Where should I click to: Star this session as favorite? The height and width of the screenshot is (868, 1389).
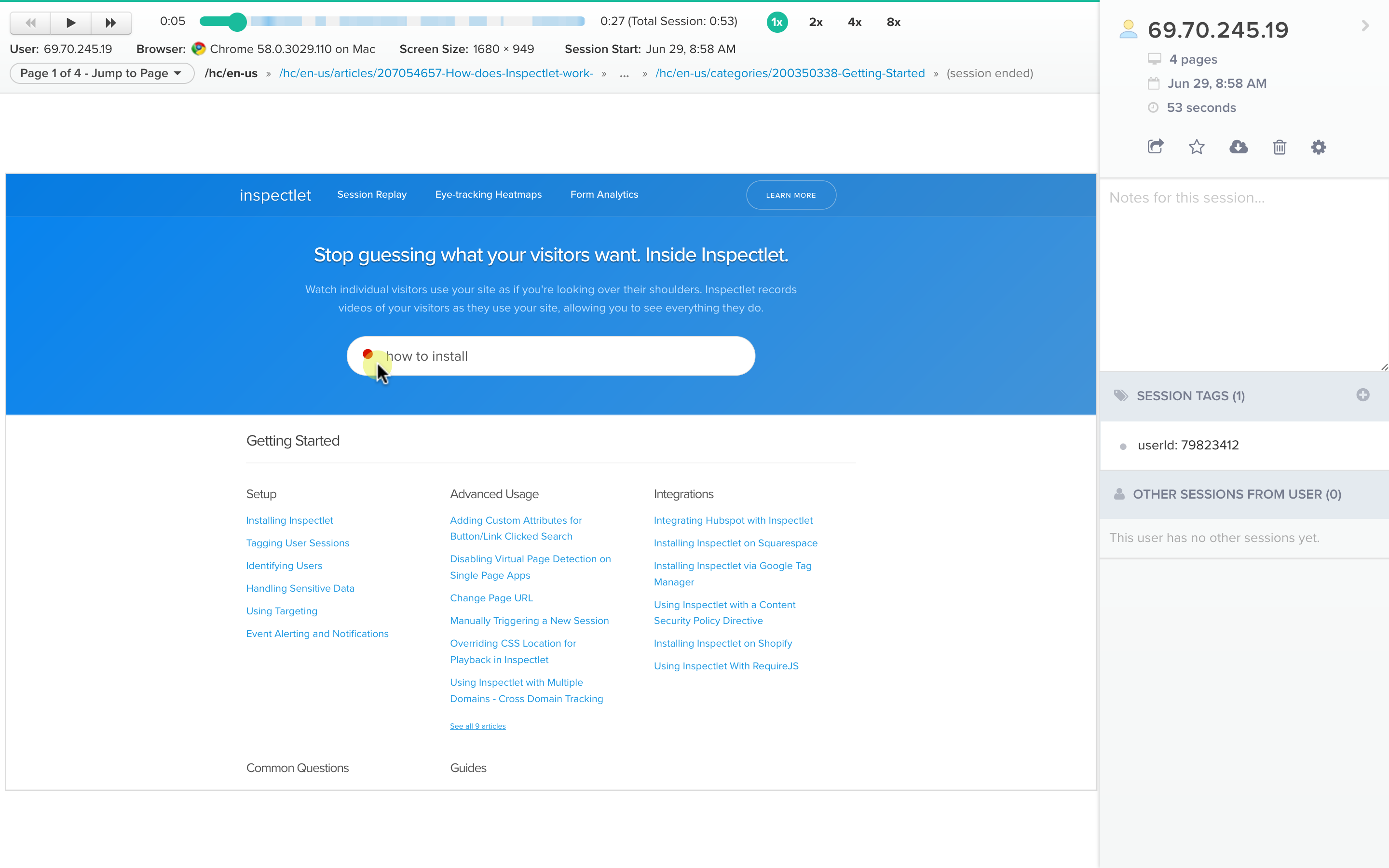(1196, 147)
